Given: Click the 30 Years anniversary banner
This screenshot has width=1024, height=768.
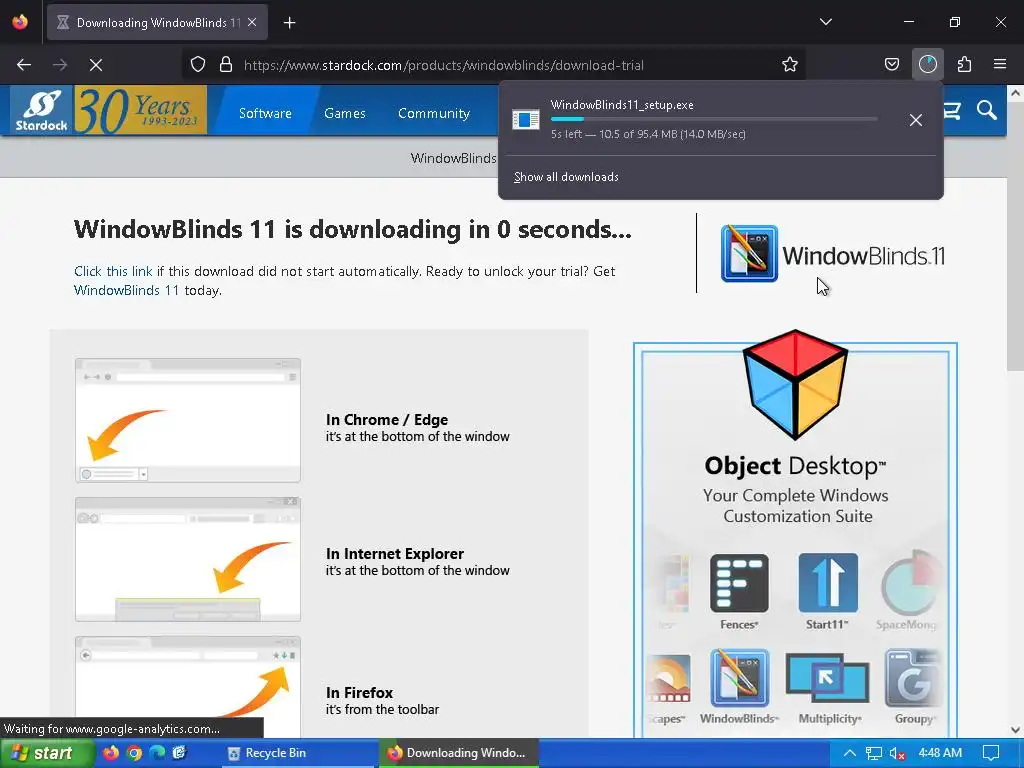Looking at the screenshot, I should click(140, 110).
